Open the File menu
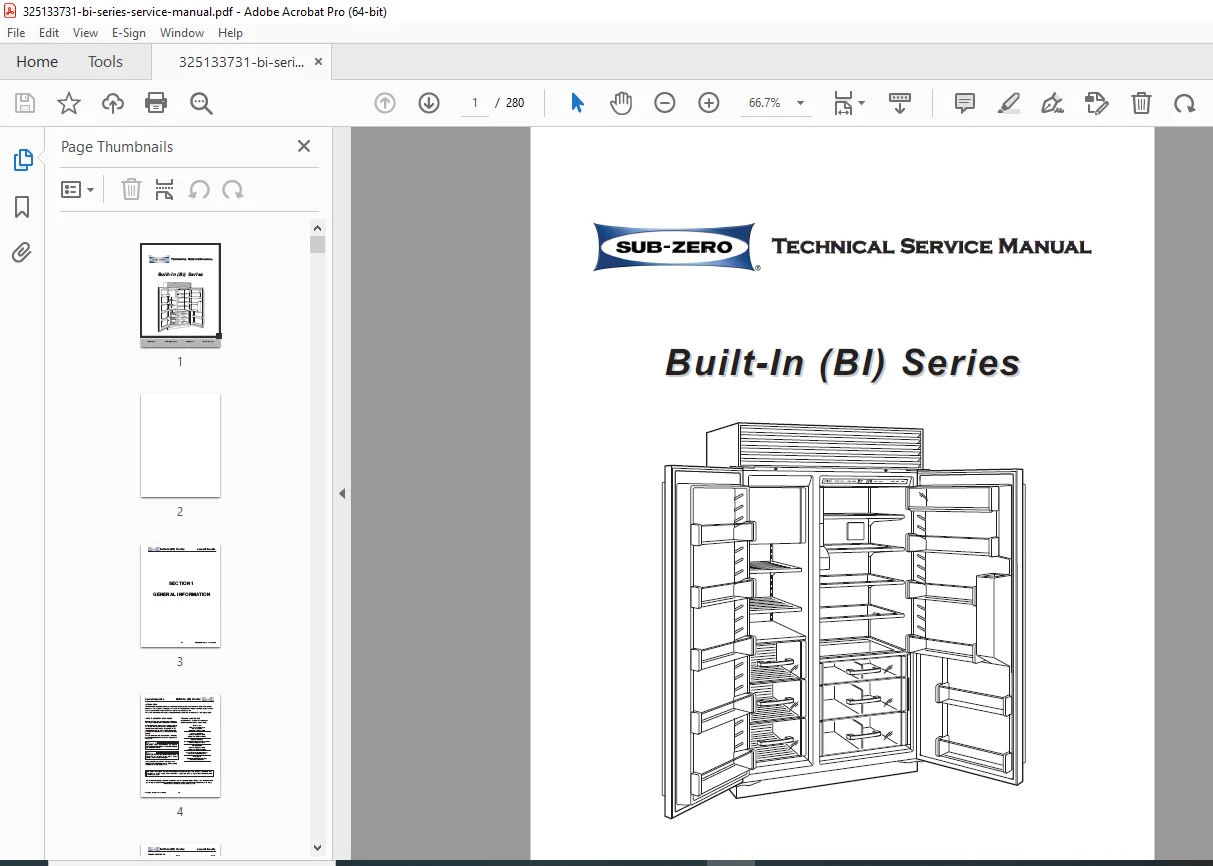This screenshot has height=866, width=1213. [16, 33]
